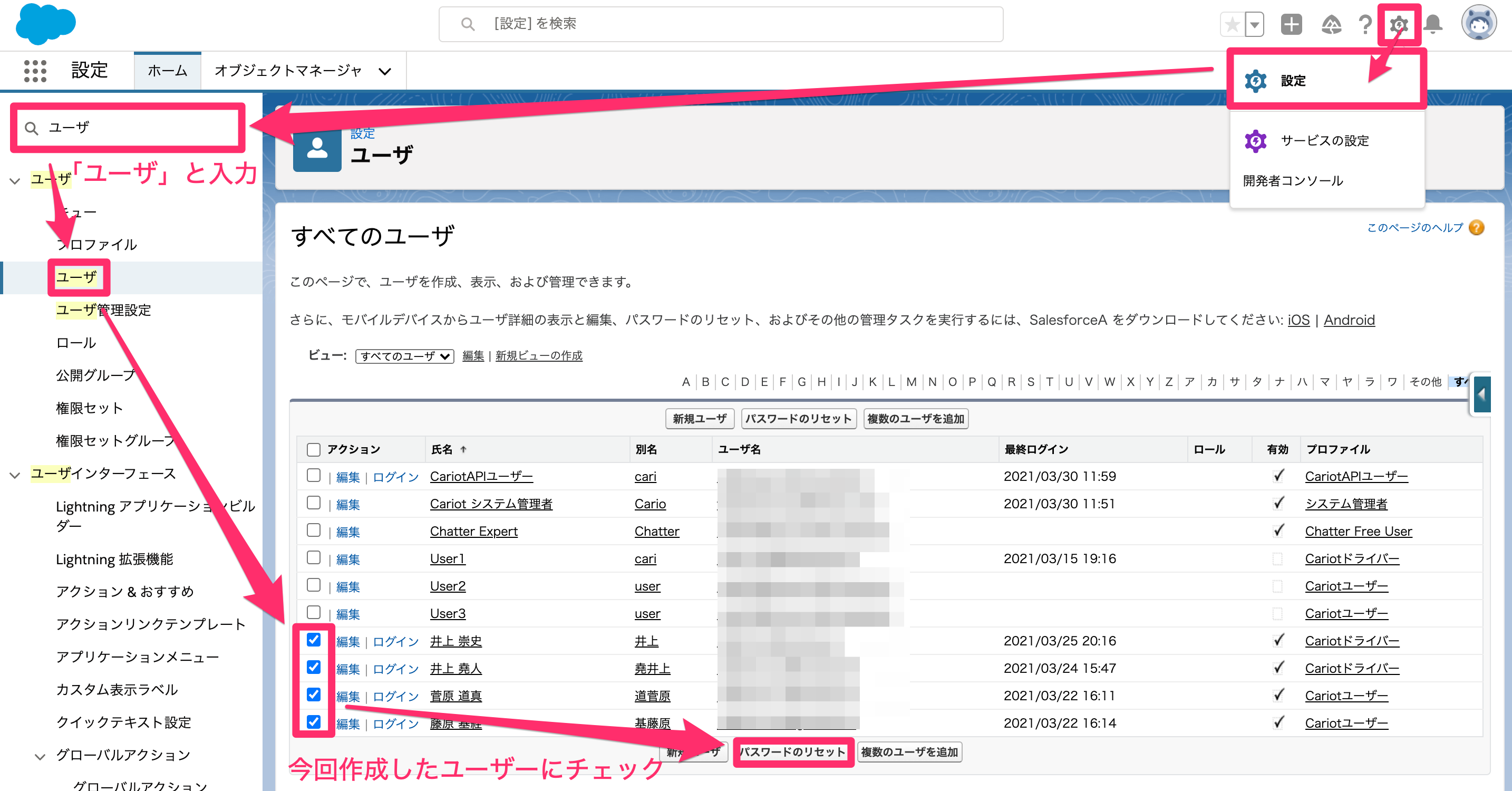Uncheck the box for 井上 崇史 row

click(x=314, y=640)
